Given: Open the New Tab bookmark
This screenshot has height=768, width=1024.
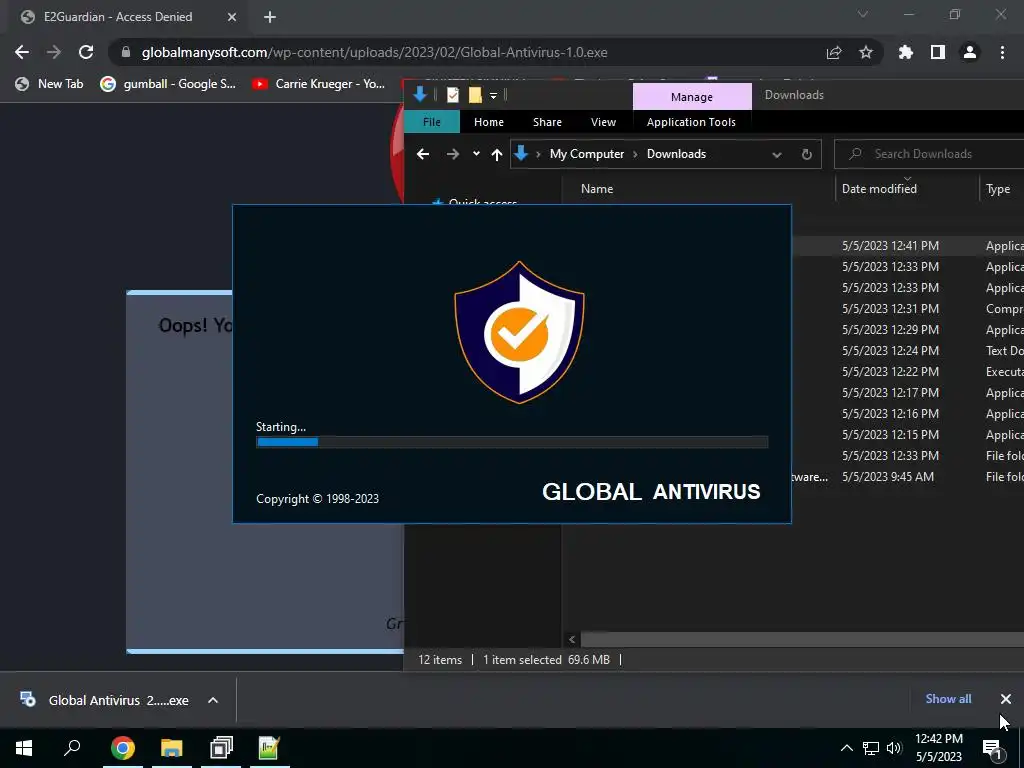Looking at the screenshot, I should 50,84.
